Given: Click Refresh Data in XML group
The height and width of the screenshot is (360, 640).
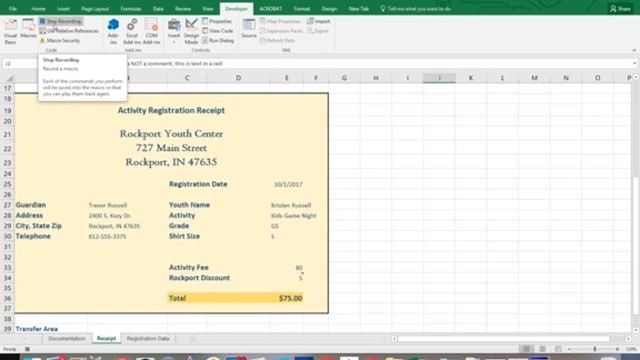Looking at the screenshot, I should [277, 40].
